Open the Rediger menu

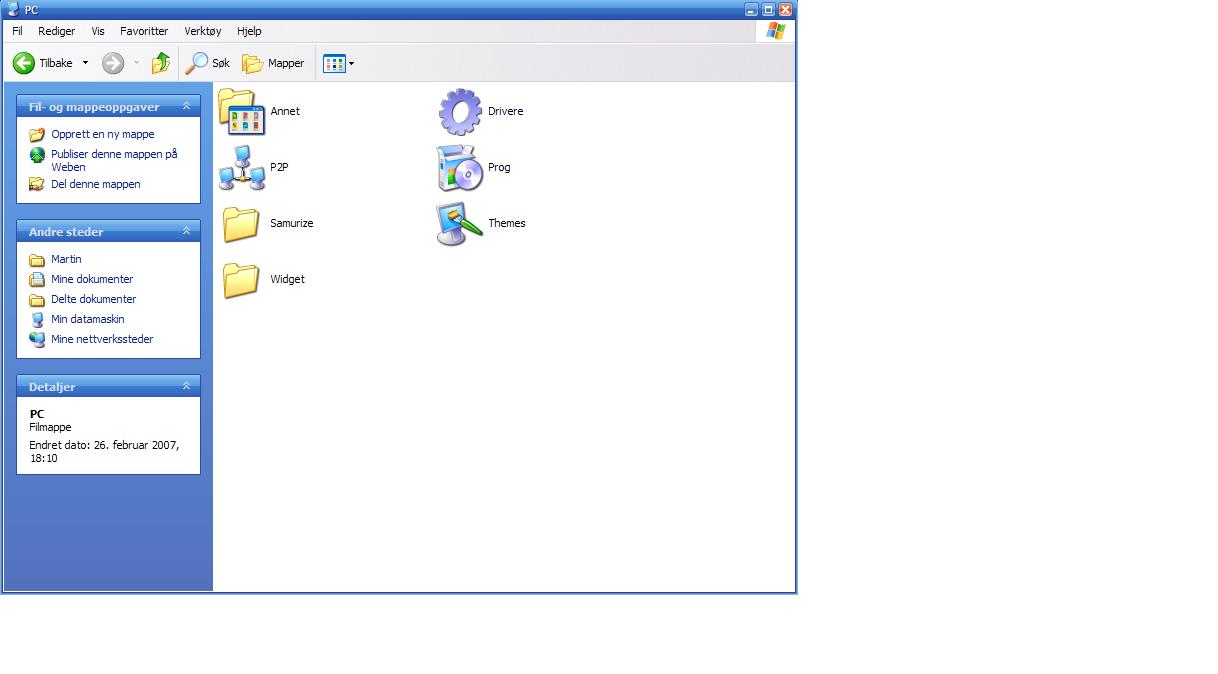(57, 31)
